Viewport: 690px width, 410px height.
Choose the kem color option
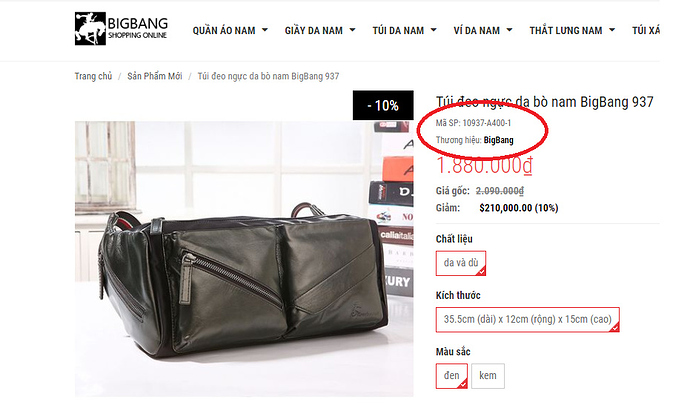pos(488,376)
